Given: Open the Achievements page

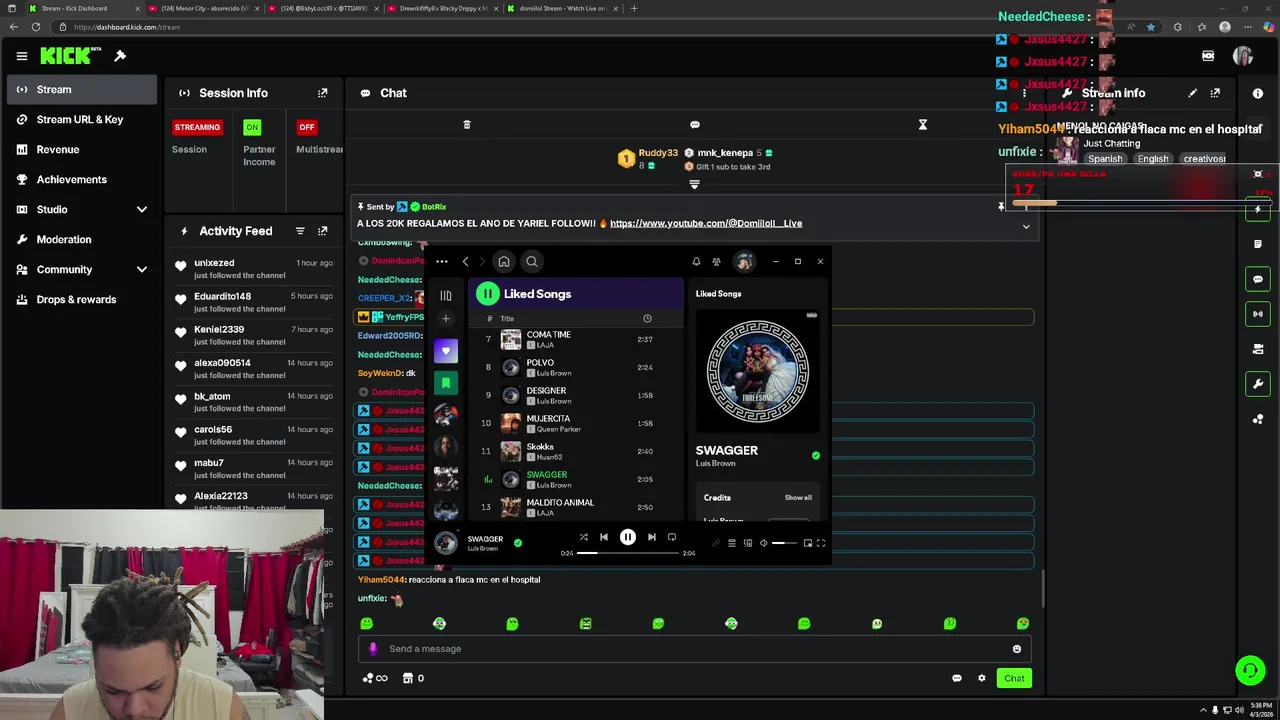Looking at the screenshot, I should 82,180.
